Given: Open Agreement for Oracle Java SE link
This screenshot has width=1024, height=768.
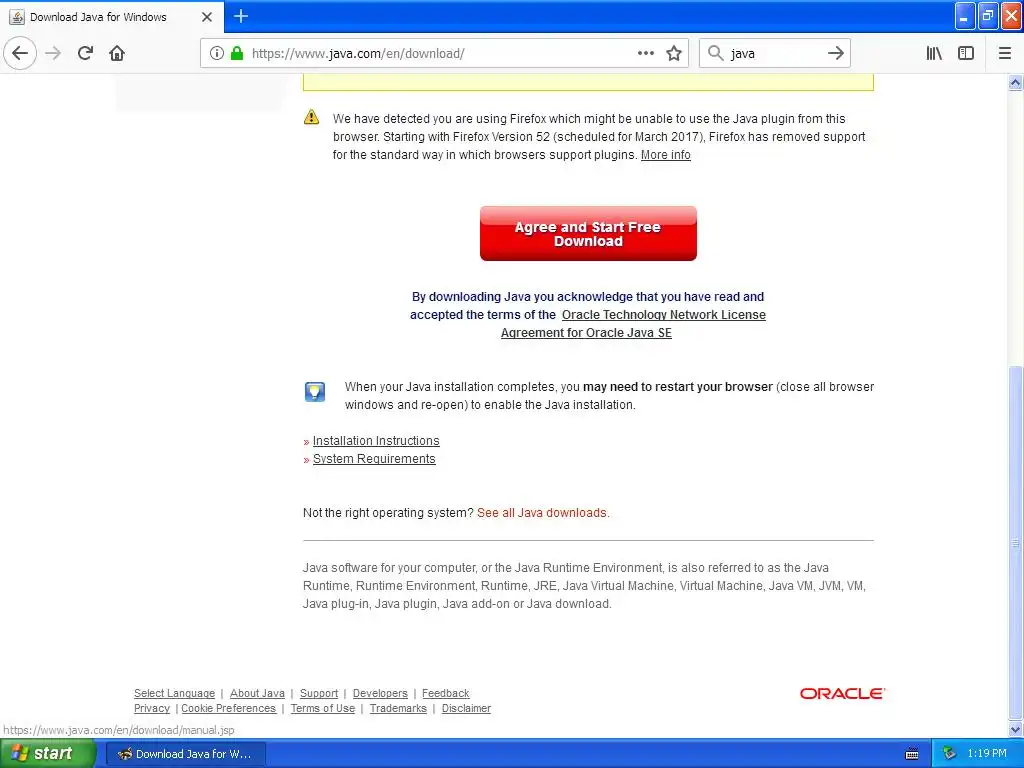Looking at the screenshot, I should click(x=586, y=332).
